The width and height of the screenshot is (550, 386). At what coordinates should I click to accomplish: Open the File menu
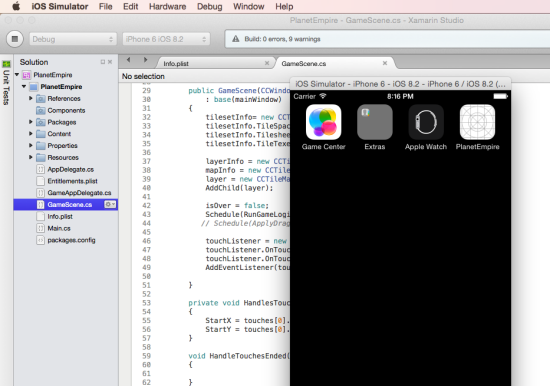pyautogui.click(x=106, y=6)
